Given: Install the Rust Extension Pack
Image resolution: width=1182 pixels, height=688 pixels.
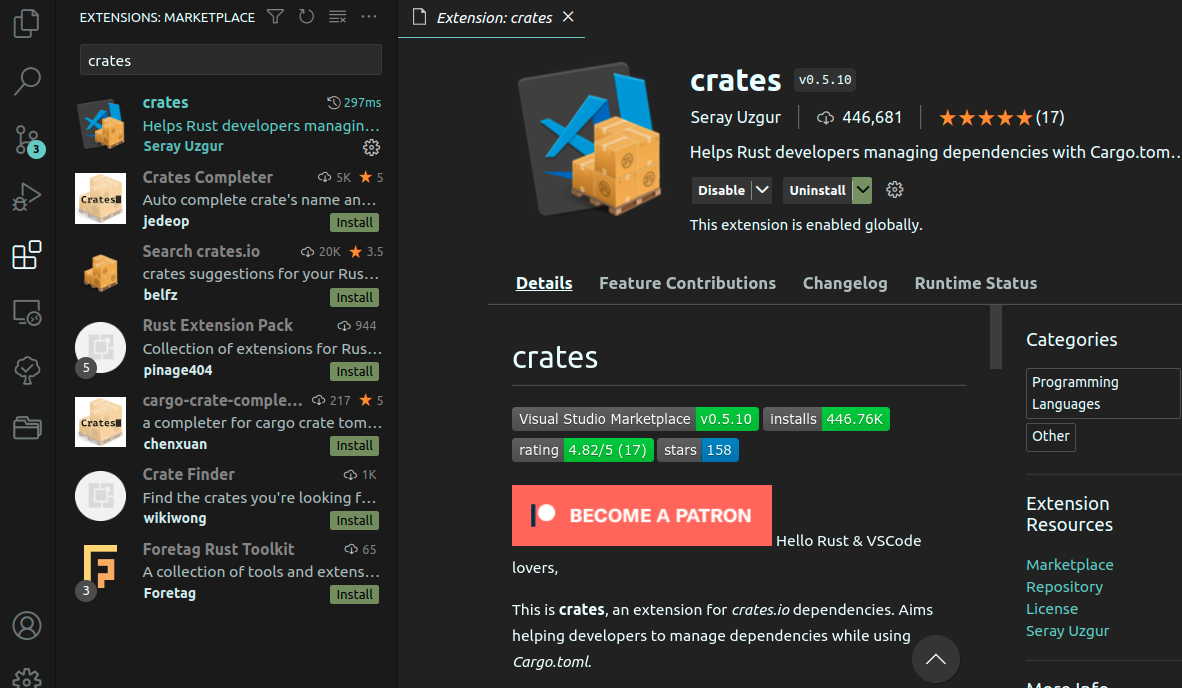Looking at the screenshot, I should (354, 372).
